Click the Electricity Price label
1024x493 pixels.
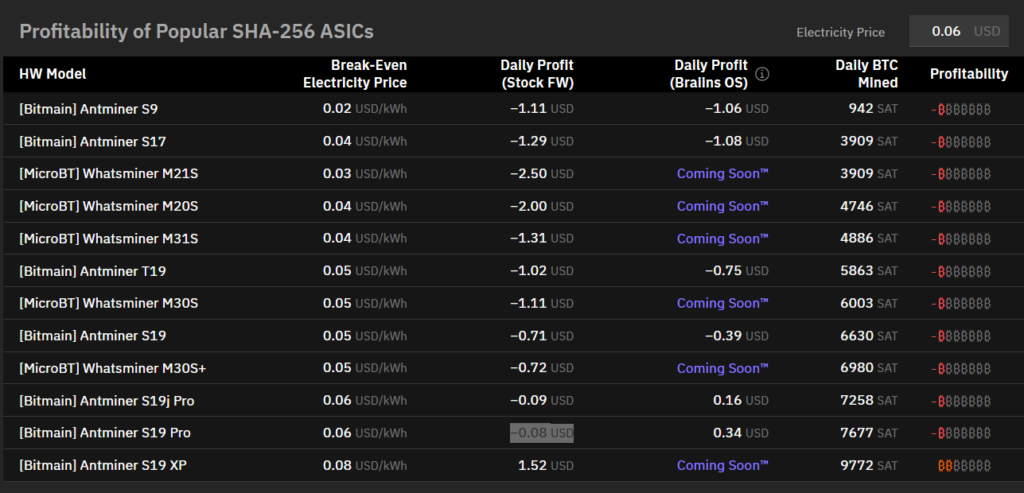coord(840,32)
